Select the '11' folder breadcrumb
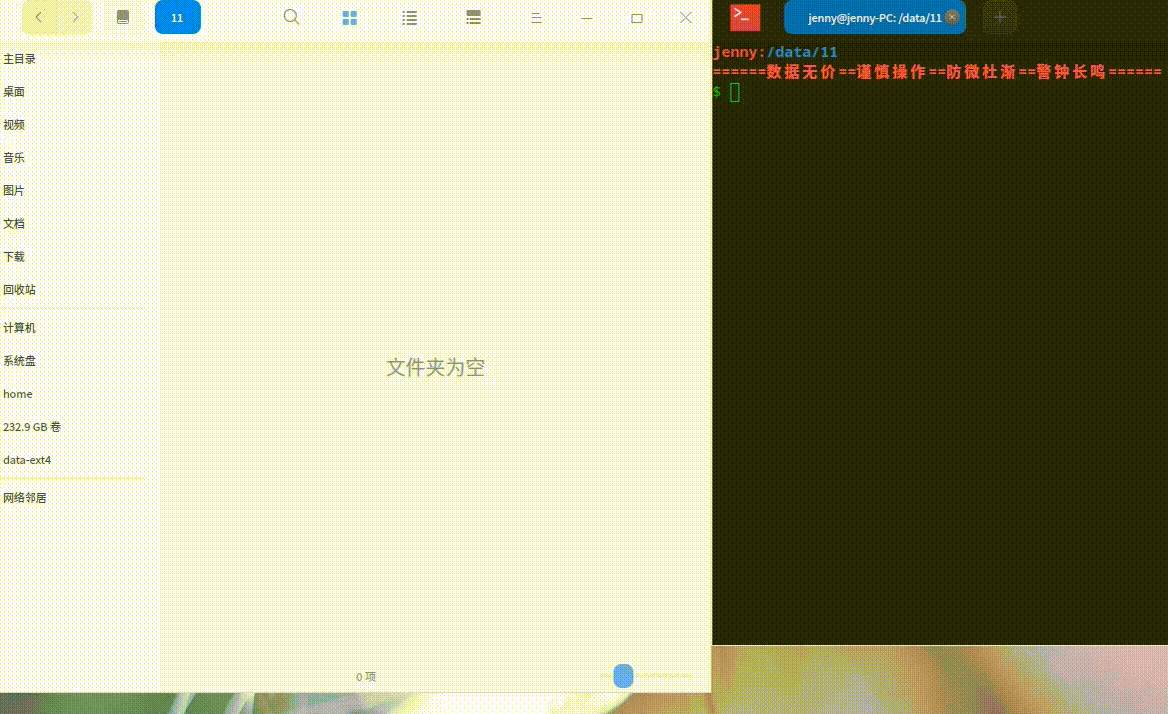1168x714 pixels. point(177,17)
